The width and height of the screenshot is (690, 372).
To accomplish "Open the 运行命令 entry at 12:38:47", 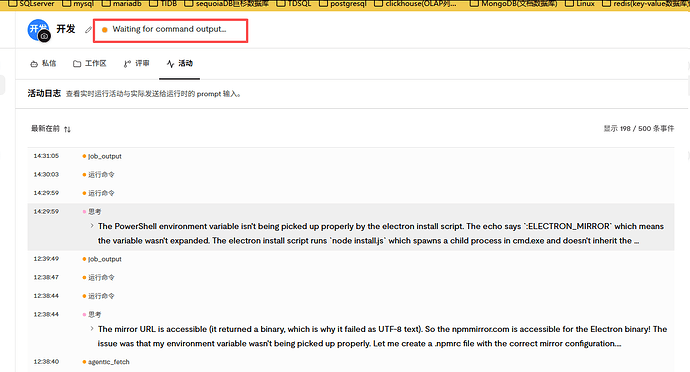I will (x=351, y=278).
